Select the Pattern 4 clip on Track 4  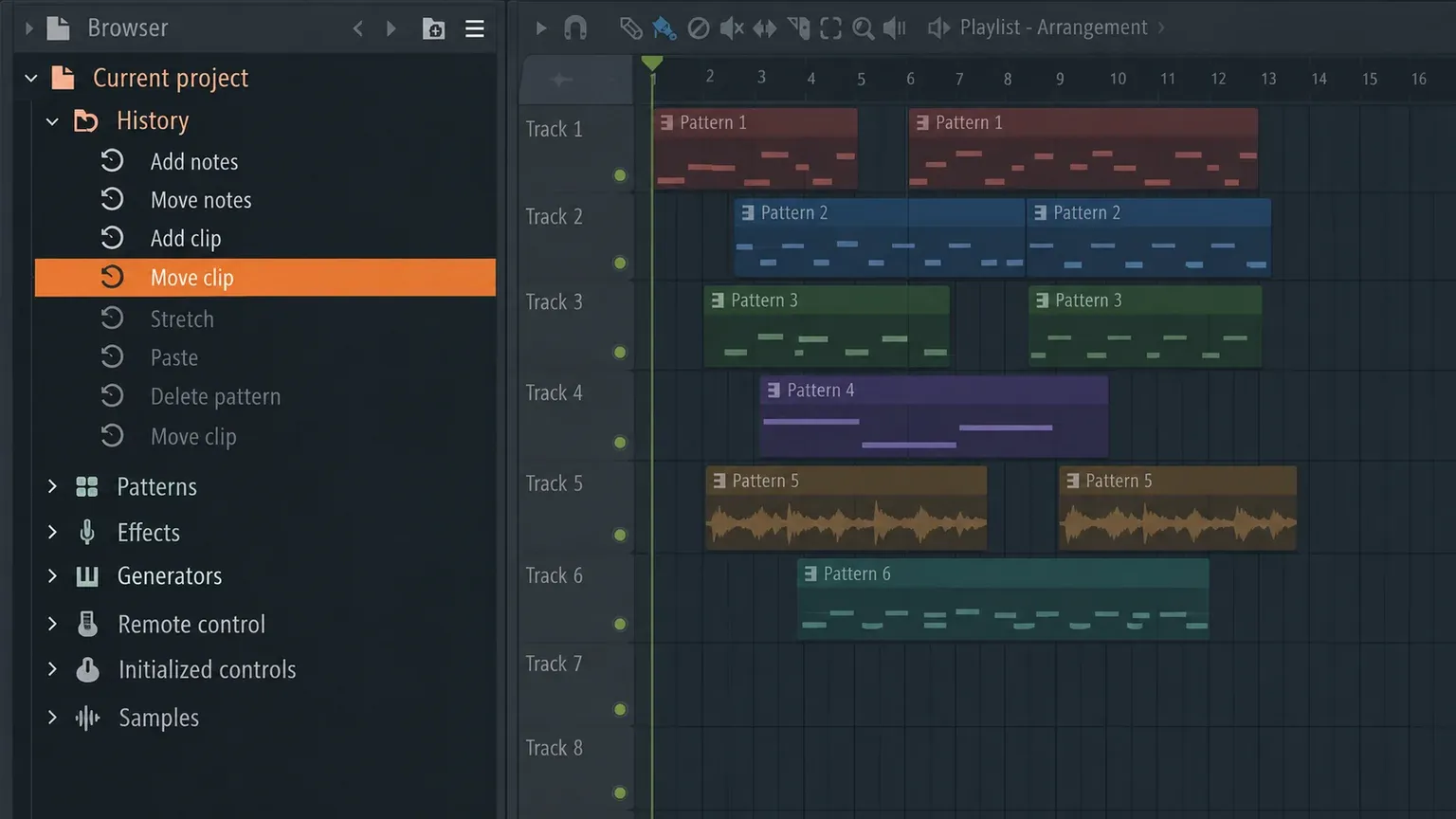coord(934,416)
